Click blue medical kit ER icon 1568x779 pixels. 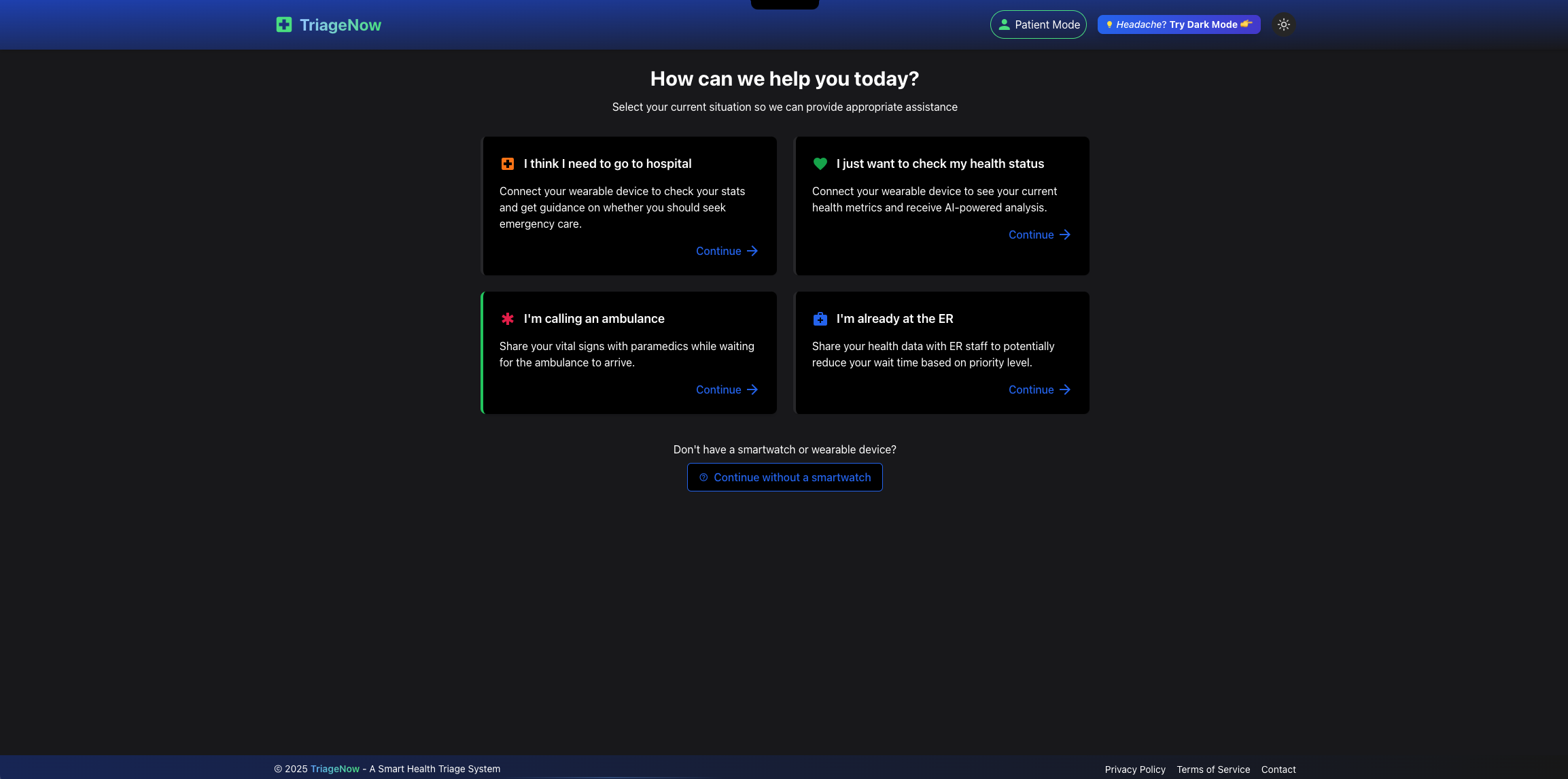820,319
